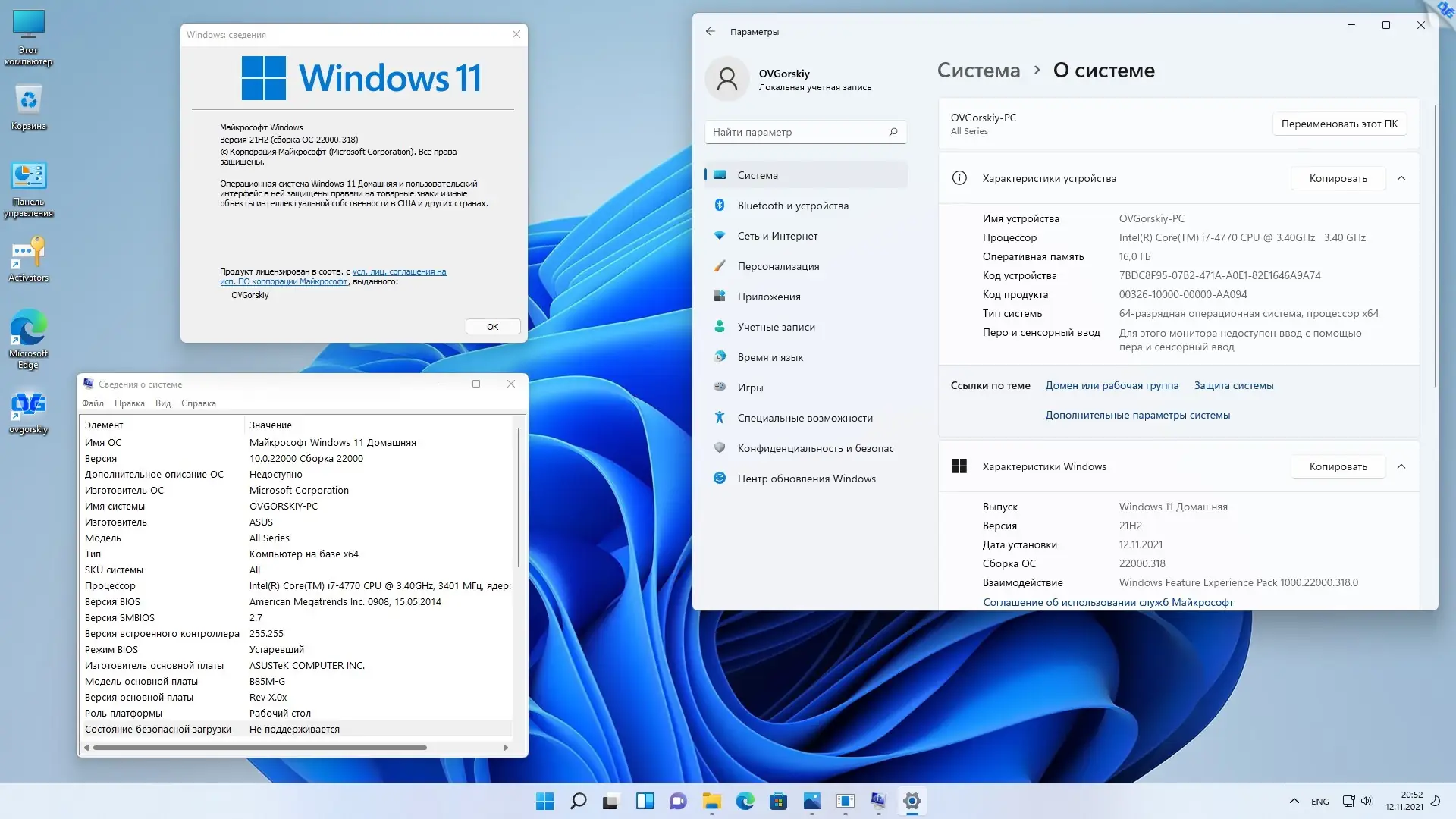Open File Explorer from taskbar
The height and width of the screenshot is (819, 1456).
coord(711,801)
